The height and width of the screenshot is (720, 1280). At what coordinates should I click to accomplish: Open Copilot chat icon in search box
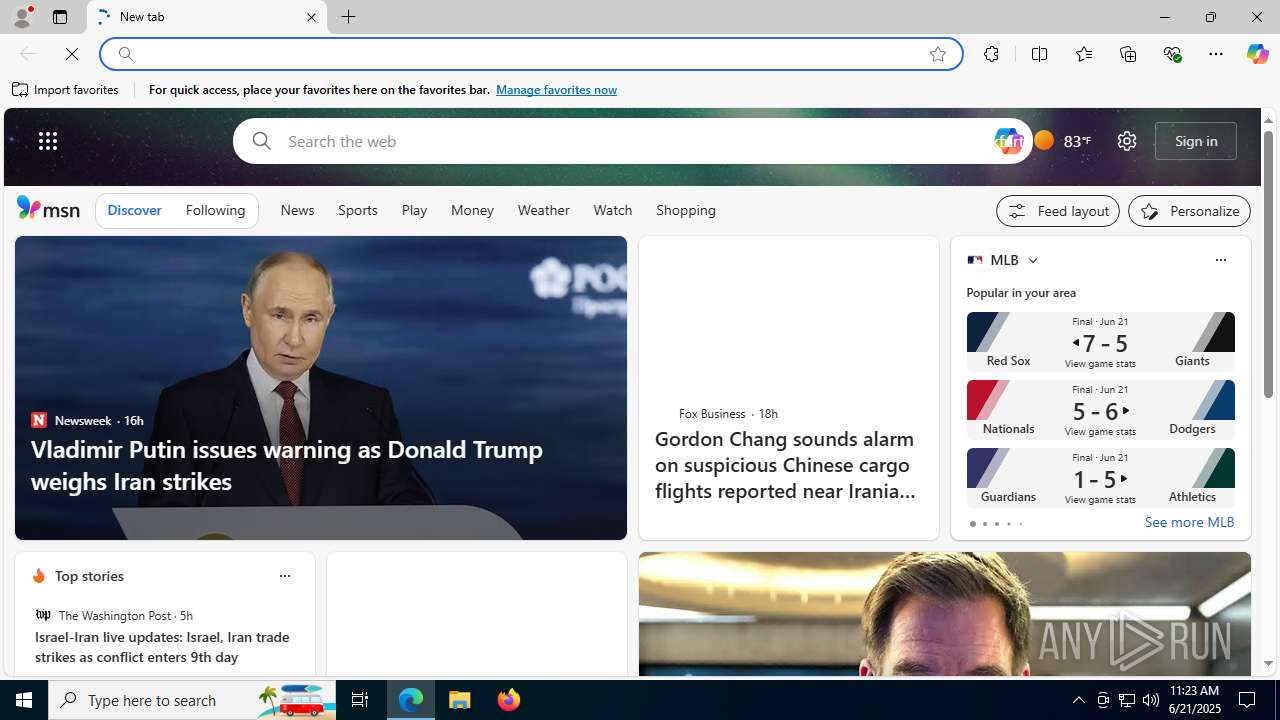click(x=1008, y=141)
